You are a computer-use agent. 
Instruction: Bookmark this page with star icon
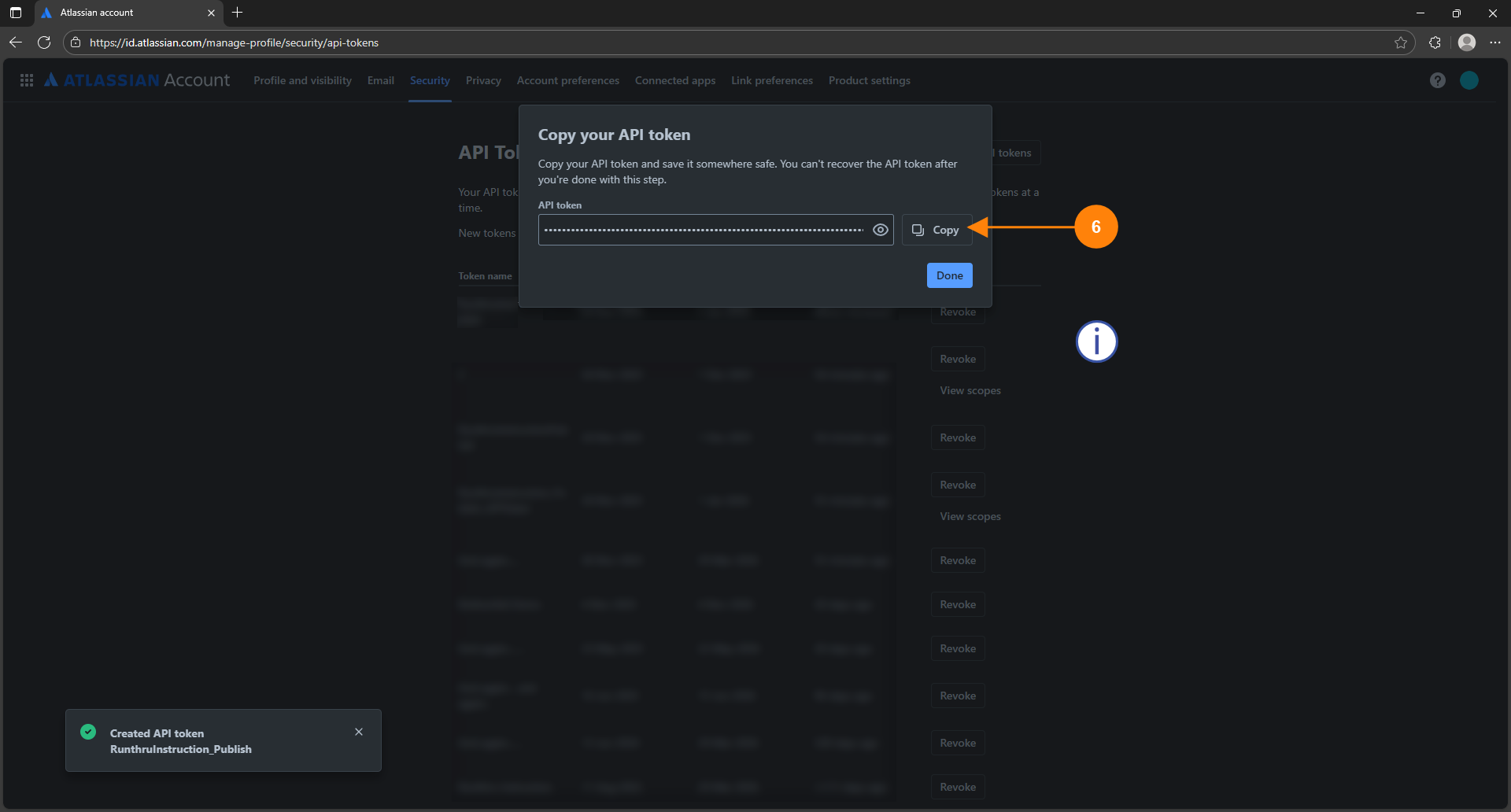tap(1401, 42)
